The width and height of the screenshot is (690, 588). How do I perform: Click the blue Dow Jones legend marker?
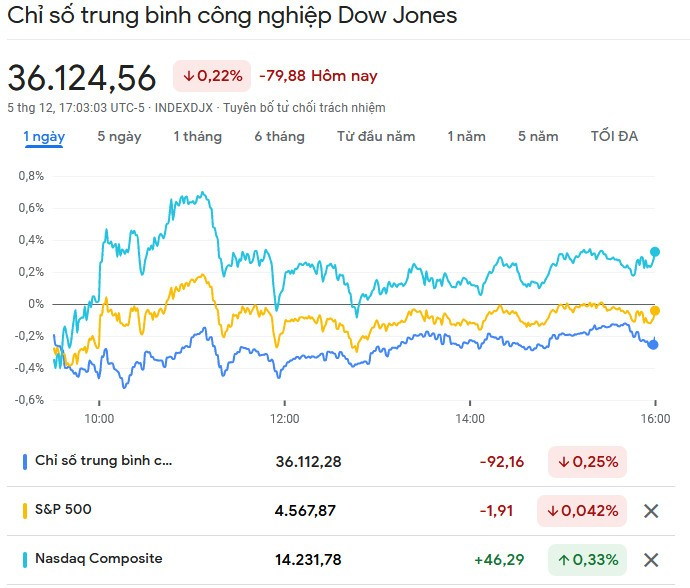(x=25, y=462)
